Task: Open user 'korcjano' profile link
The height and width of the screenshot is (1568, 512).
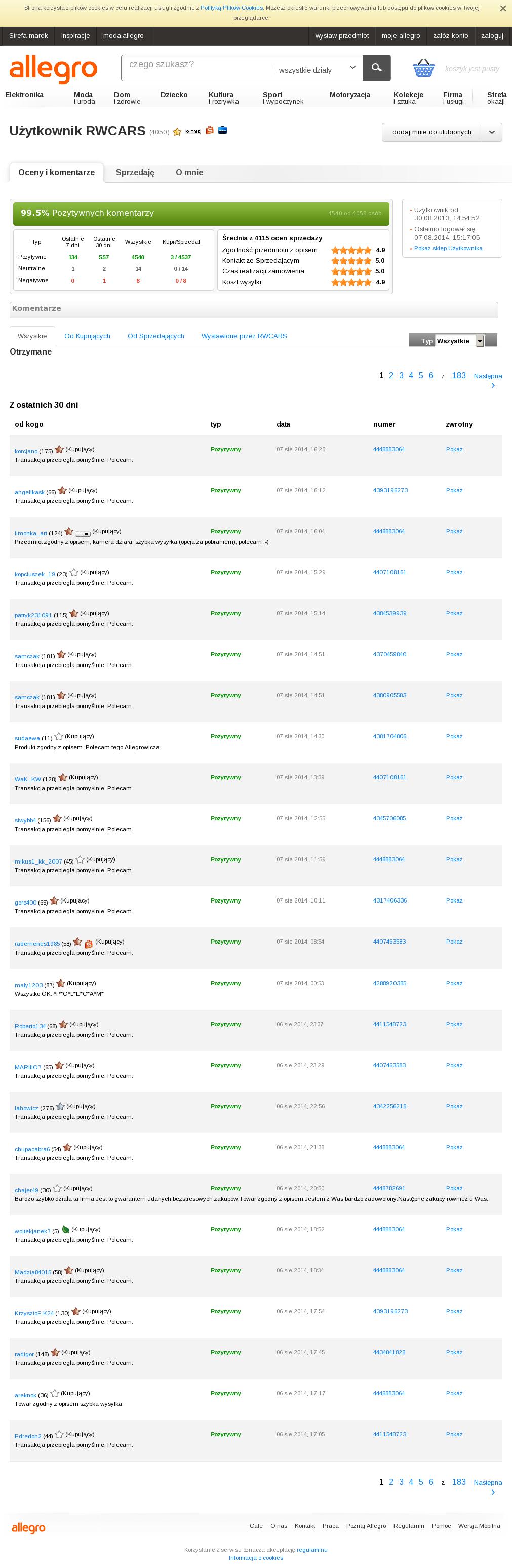Action: pyautogui.click(x=26, y=451)
